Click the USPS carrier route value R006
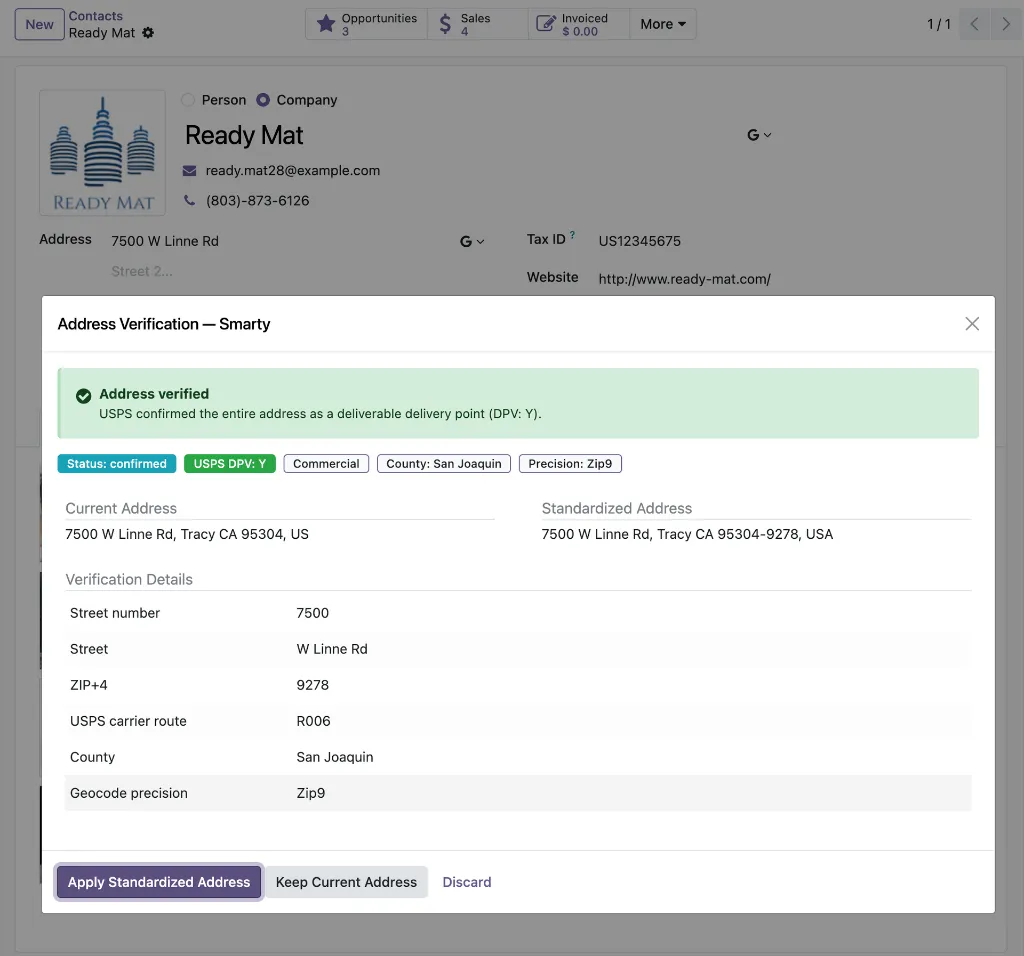Image resolution: width=1024 pixels, height=956 pixels. coord(313,721)
